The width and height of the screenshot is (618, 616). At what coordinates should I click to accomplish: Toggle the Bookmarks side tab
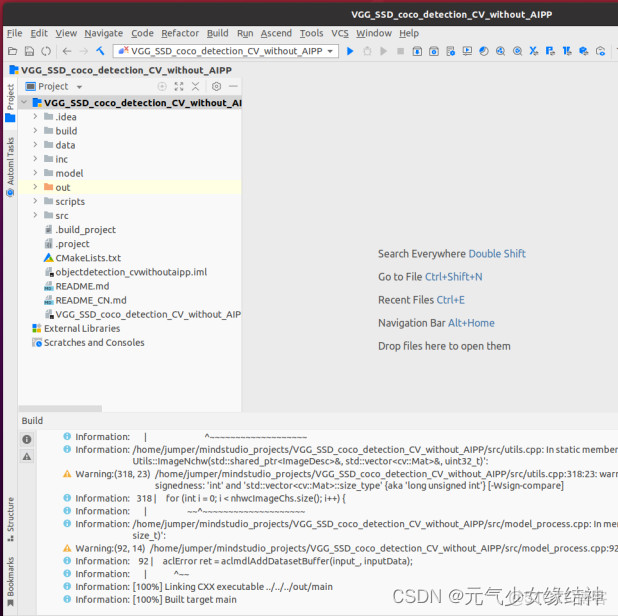click(x=10, y=581)
